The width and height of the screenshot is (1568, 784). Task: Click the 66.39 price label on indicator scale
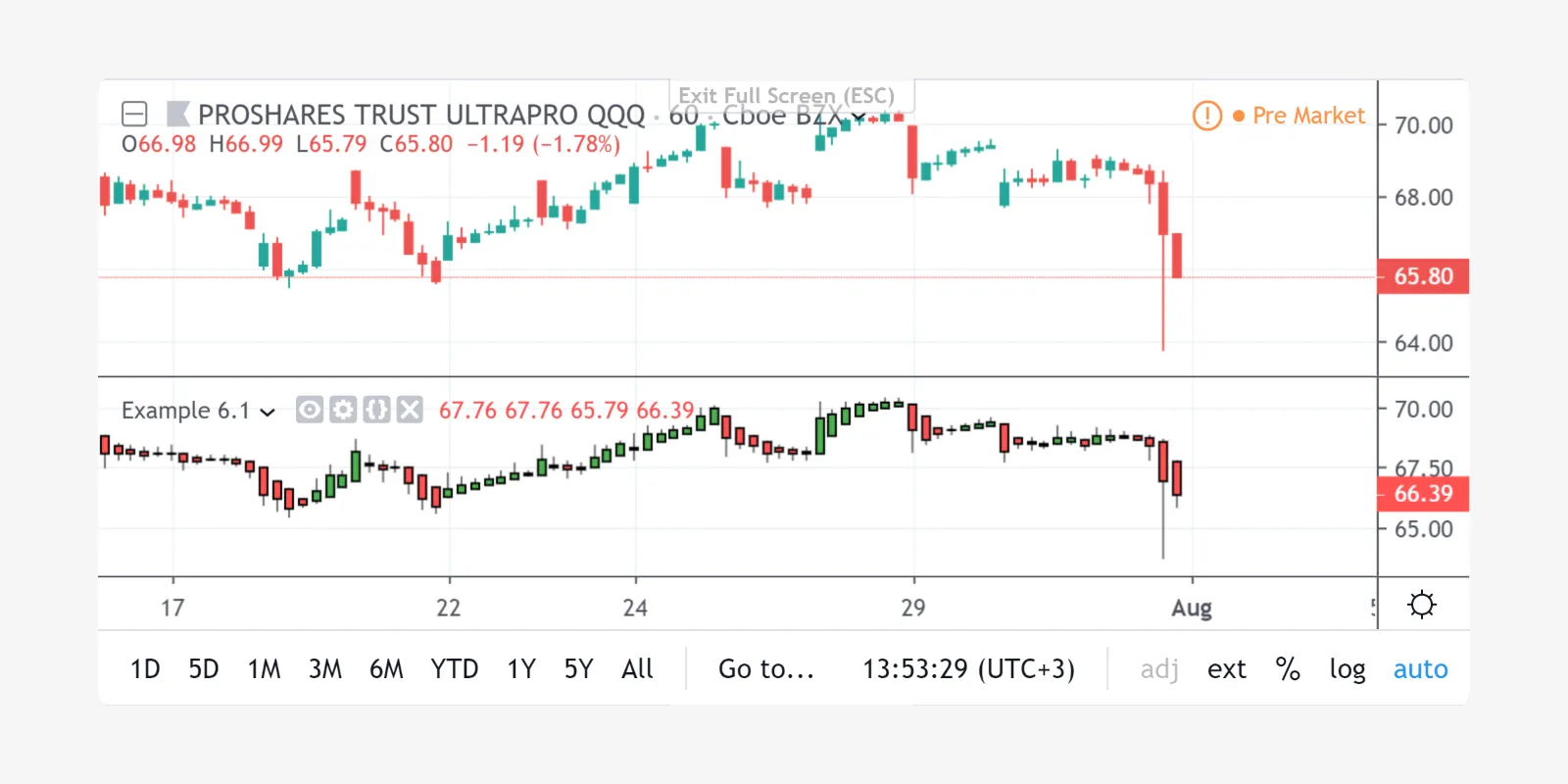1423,494
